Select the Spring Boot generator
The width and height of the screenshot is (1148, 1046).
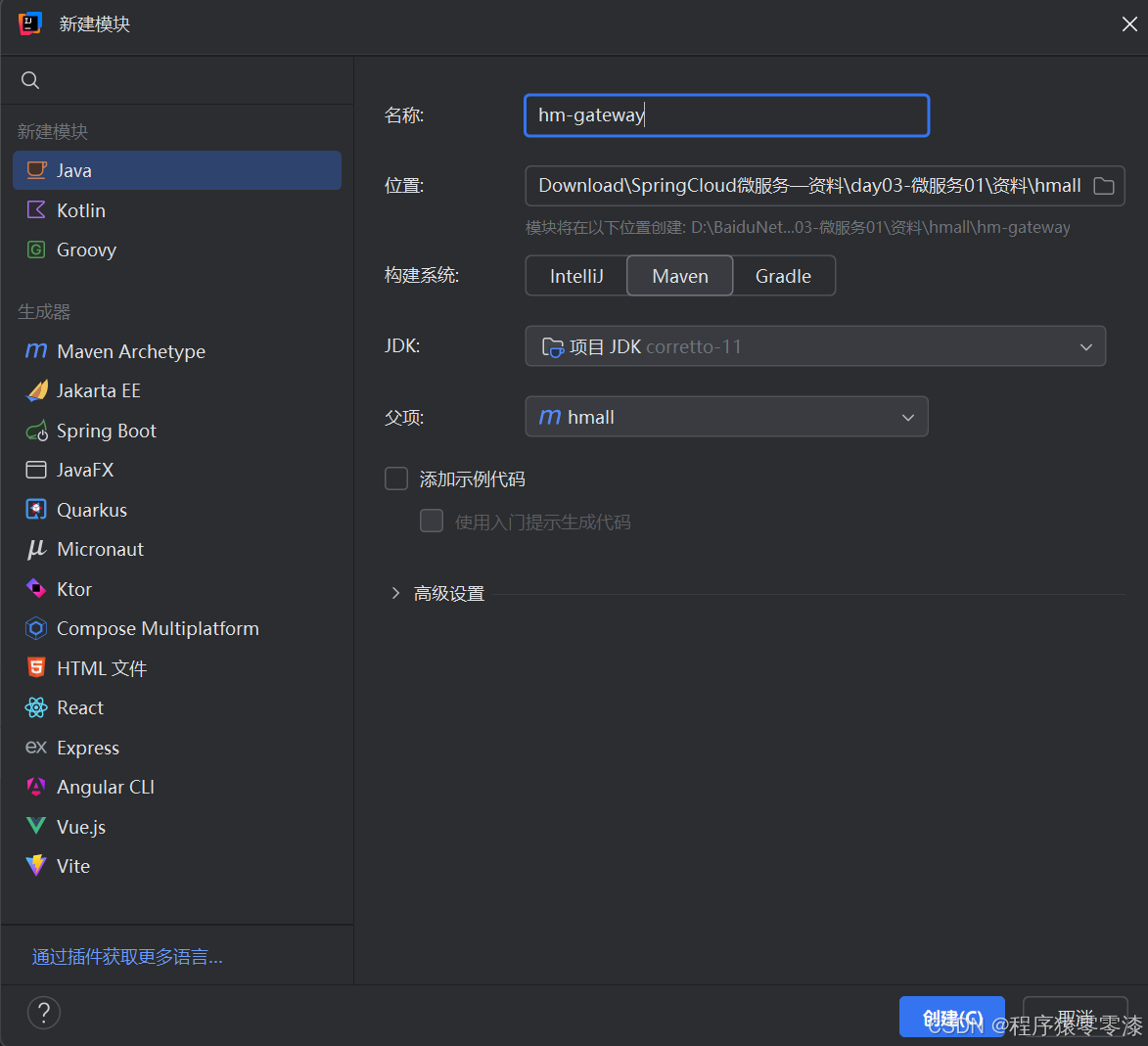coord(177,431)
